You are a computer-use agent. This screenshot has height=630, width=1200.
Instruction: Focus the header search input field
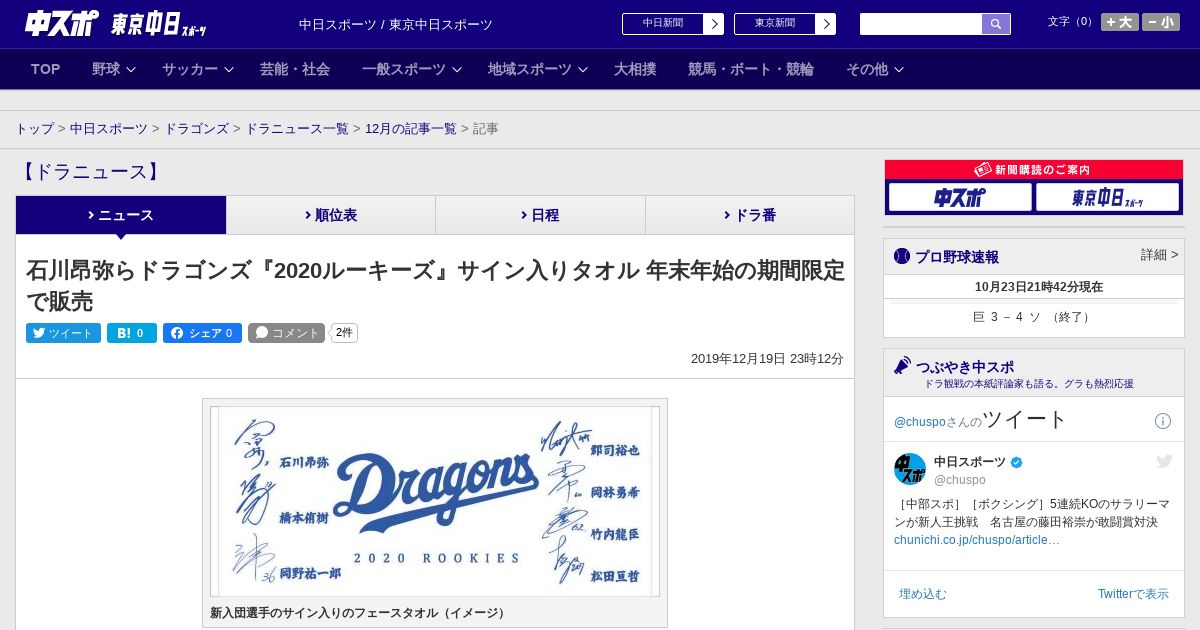(x=921, y=24)
